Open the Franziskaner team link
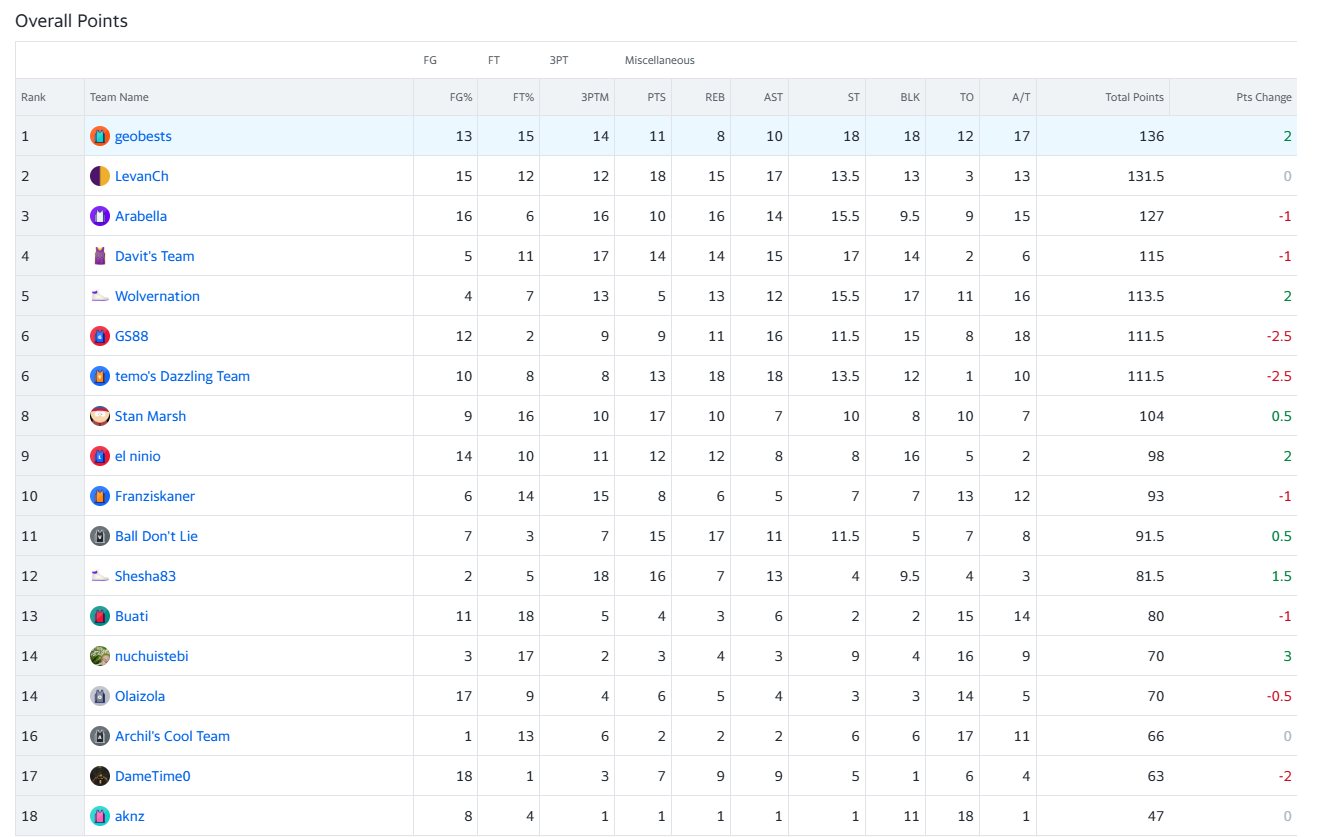This screenshot has width=1343, height=837. pos(155,496)
